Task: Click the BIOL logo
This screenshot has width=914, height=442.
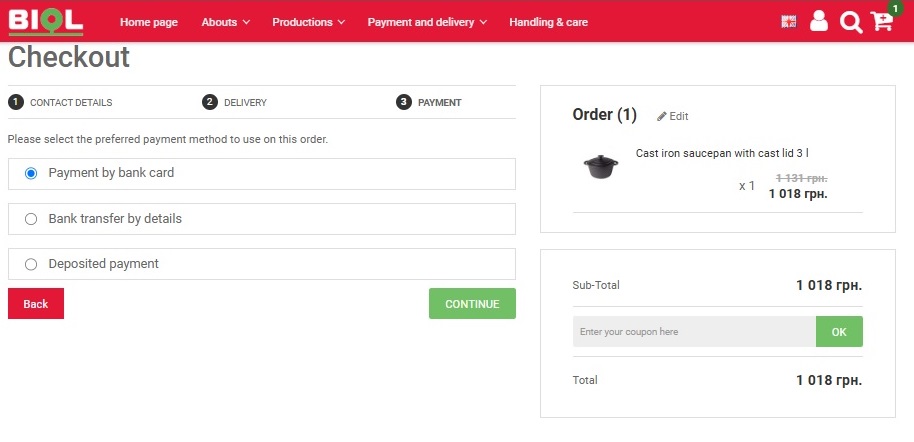Action: tap(45, 21)
